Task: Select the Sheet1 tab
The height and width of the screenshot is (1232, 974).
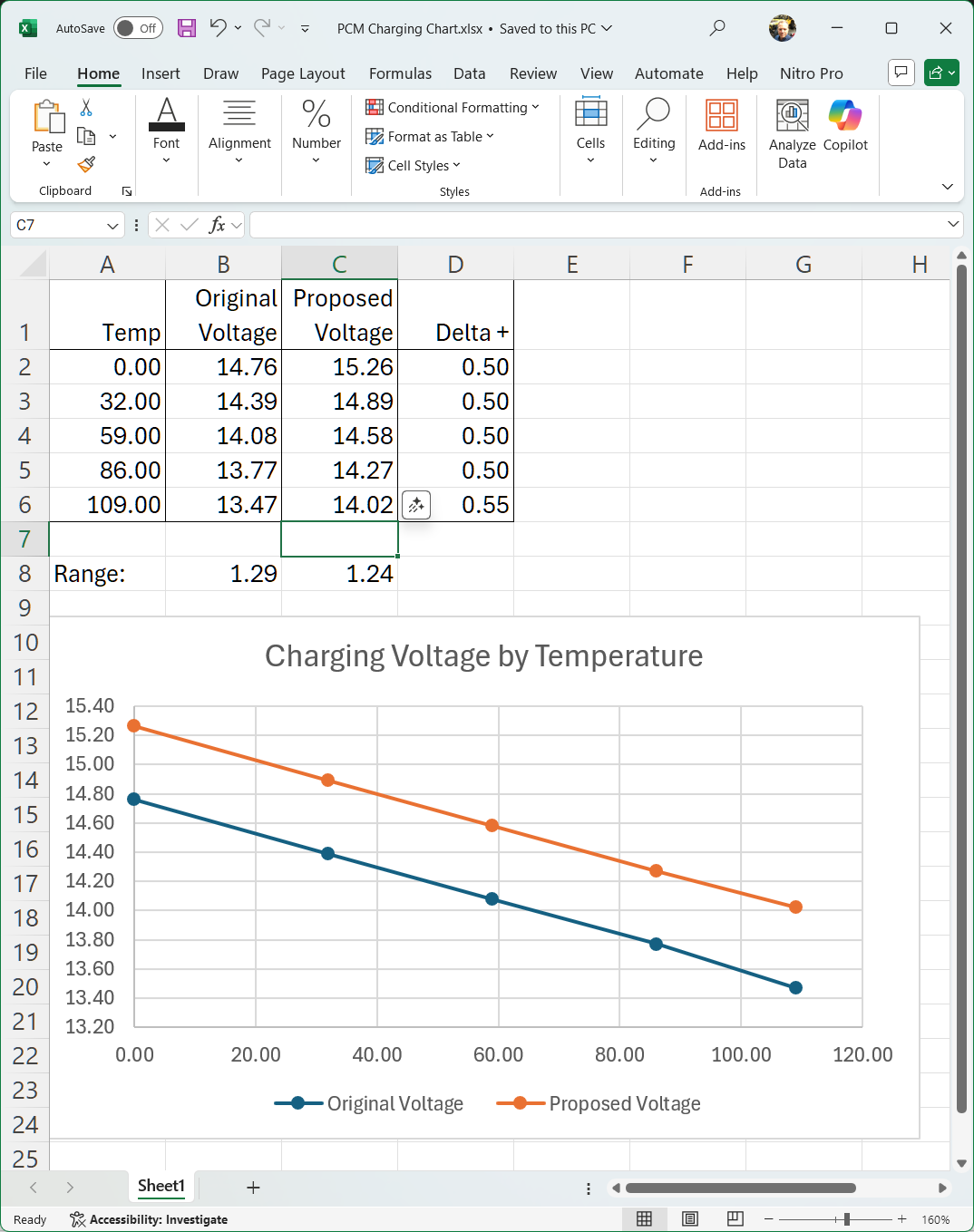Action: pos(161,1187)
